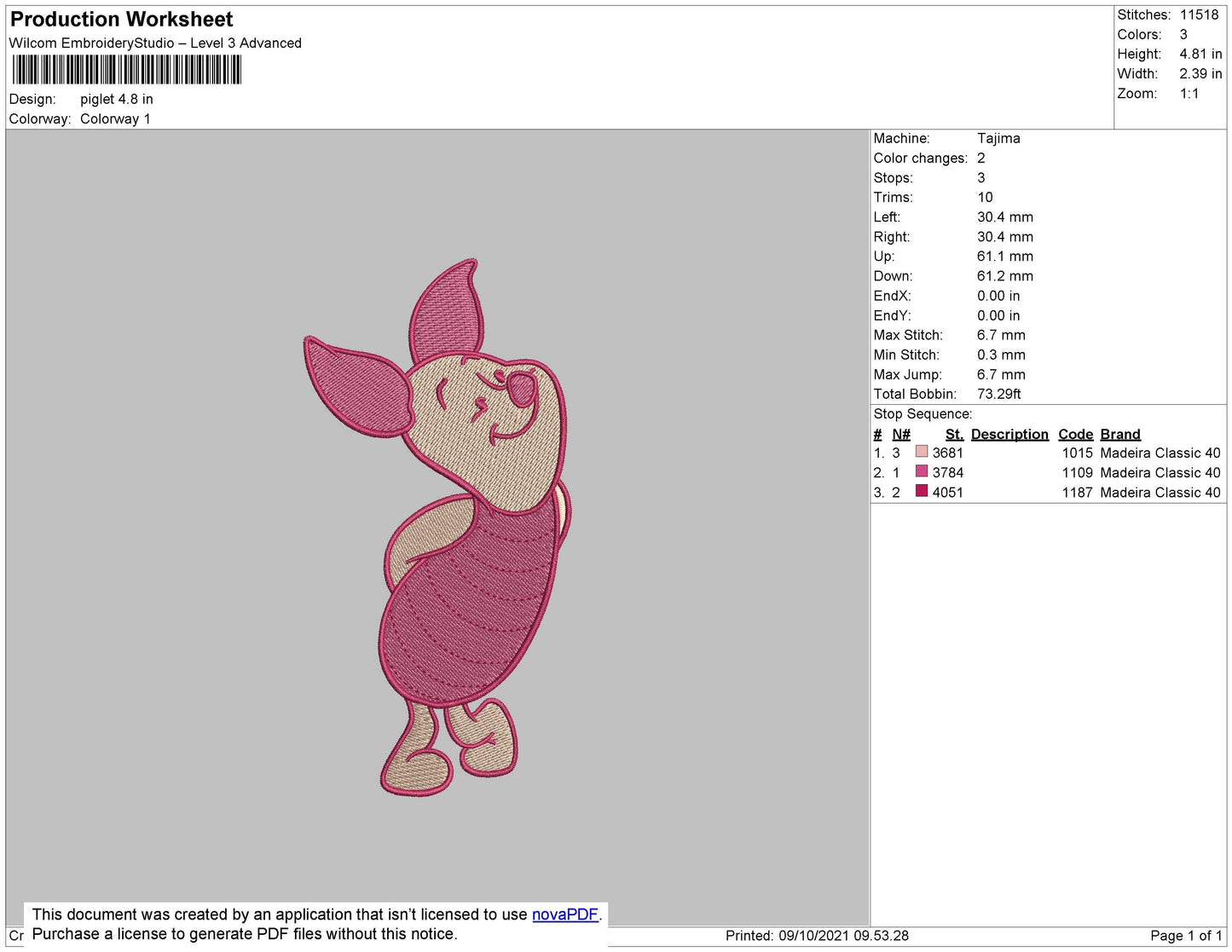Click the light pink swatch for thread 1015

tap(921, 452)
